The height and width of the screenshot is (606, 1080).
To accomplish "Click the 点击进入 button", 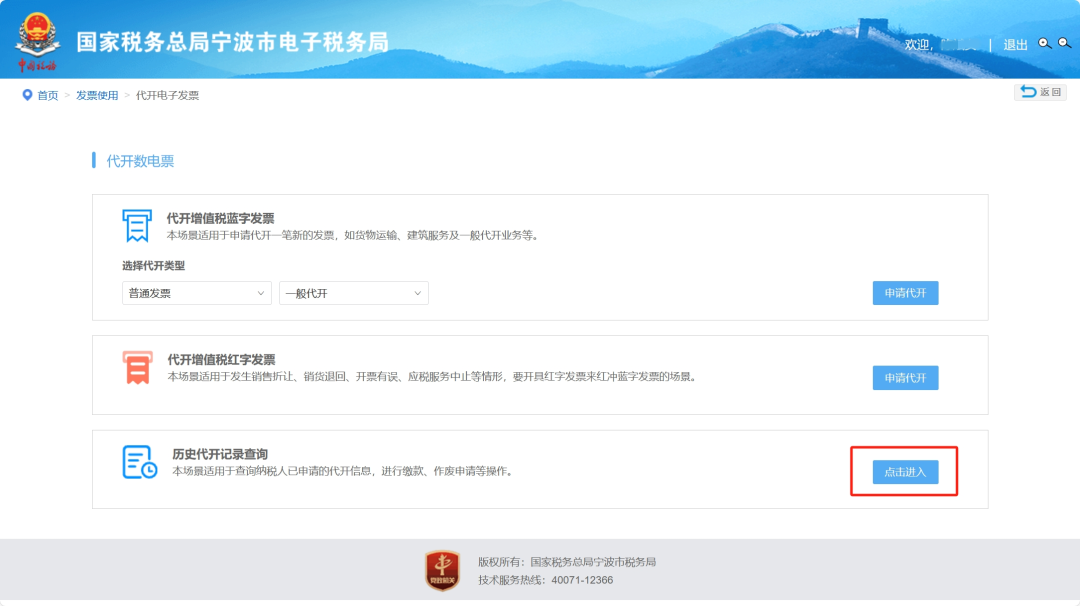I will tap(905, 472).
